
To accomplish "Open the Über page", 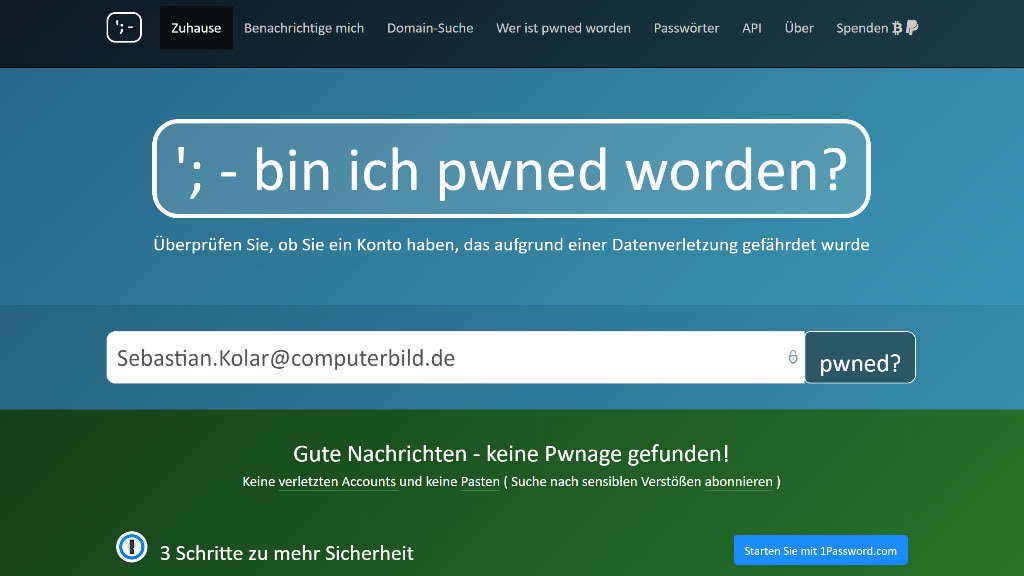I will [x=799, y=28].
